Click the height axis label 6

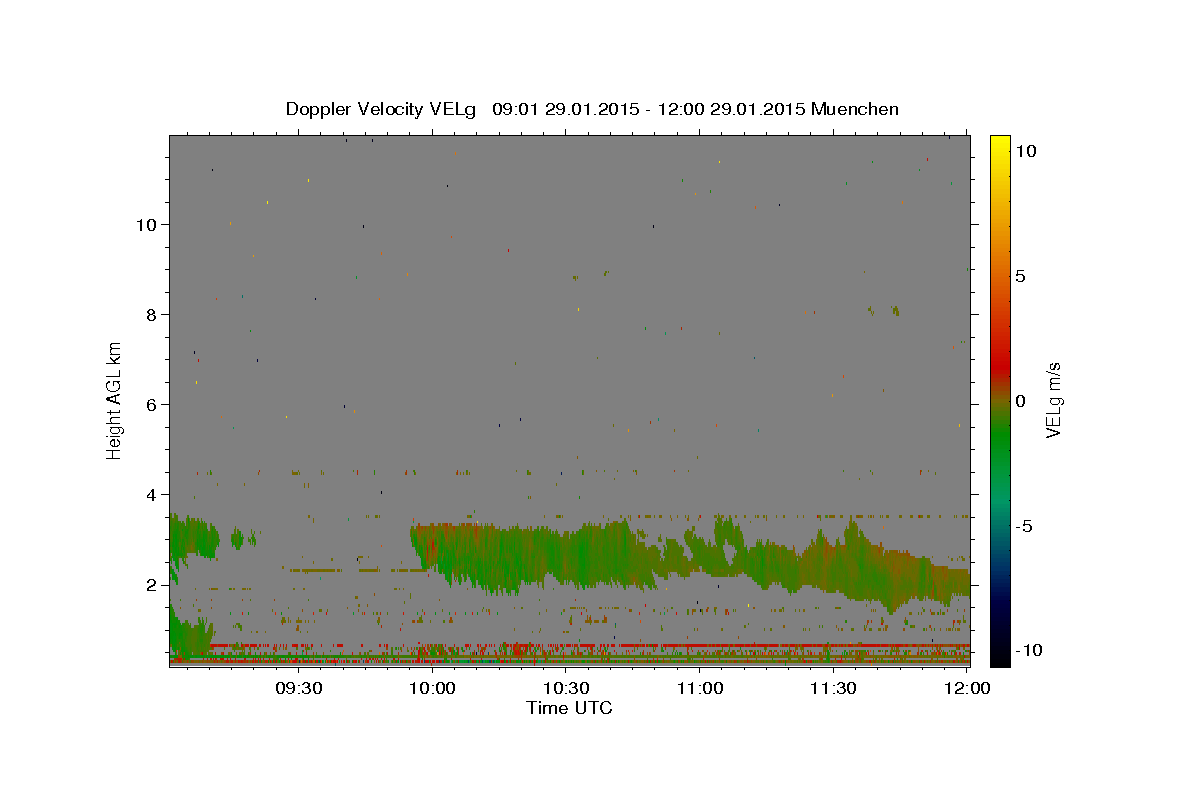pos(151,404)
